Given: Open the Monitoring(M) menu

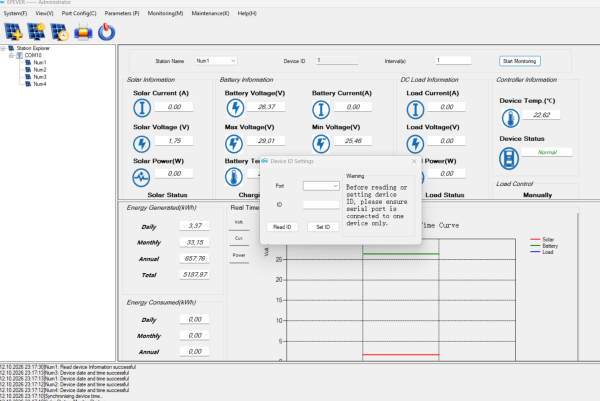Looking at the screenshot, I should click(x=165, y=13).
